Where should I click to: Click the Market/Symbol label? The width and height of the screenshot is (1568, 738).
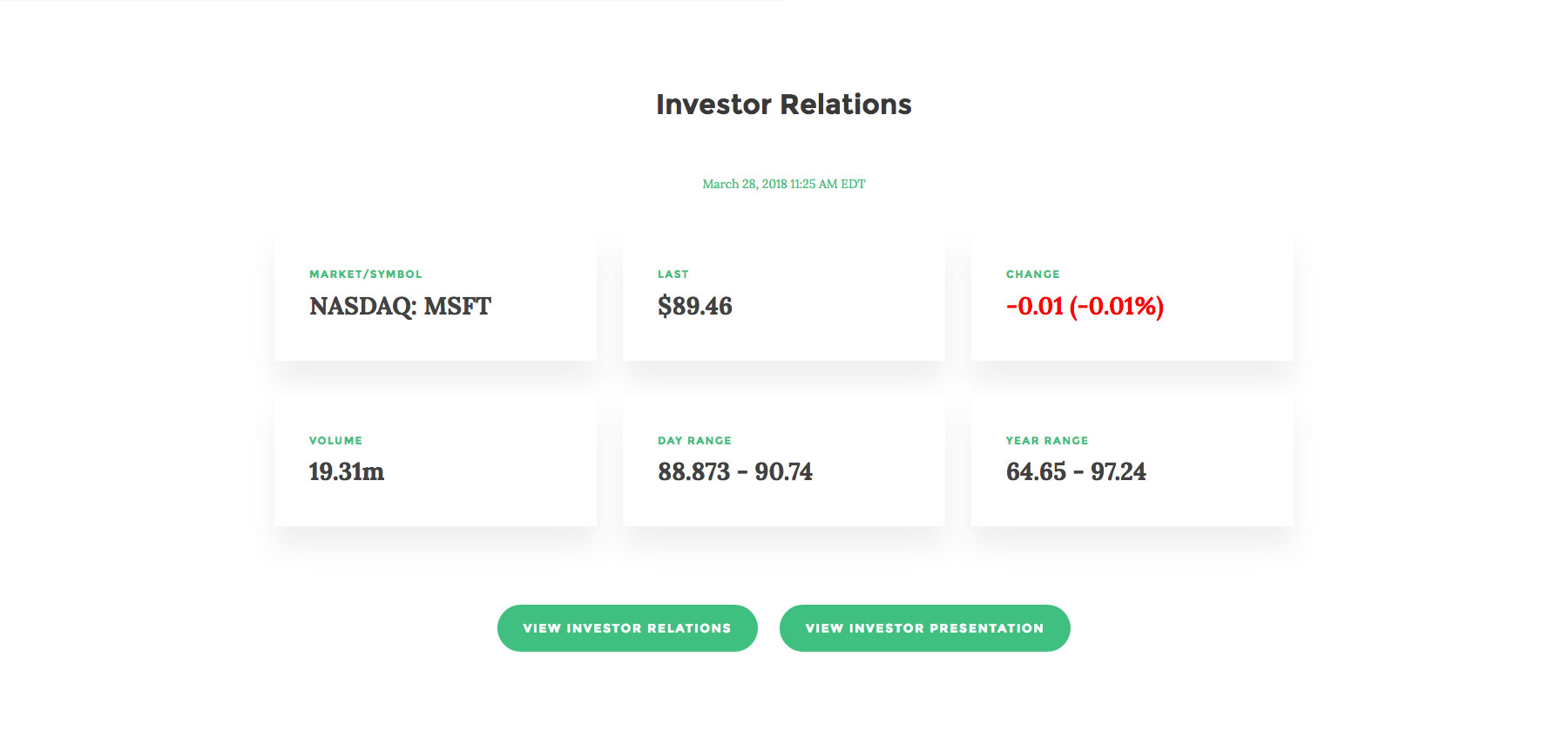point(366,274)
